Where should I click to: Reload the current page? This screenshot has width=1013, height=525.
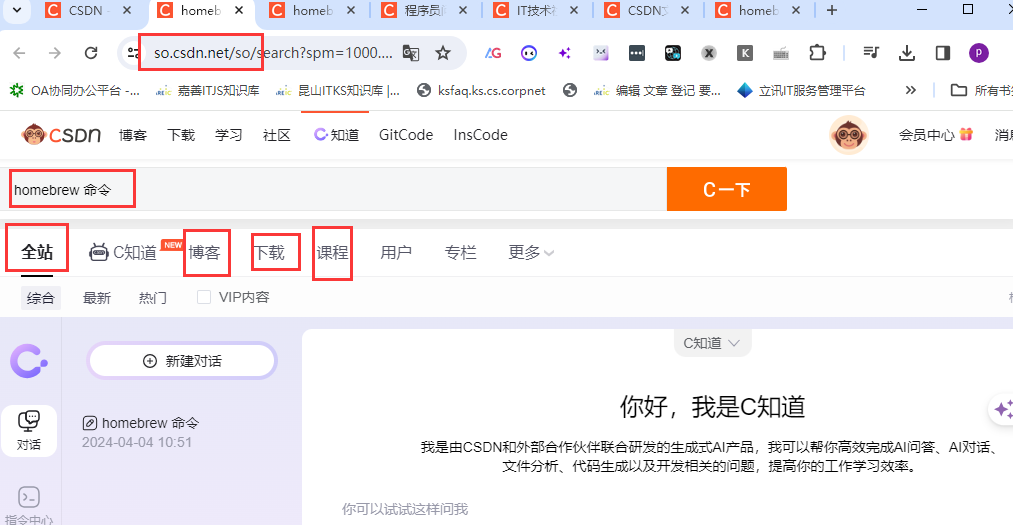pyautogui.click(x=91, y=53)
